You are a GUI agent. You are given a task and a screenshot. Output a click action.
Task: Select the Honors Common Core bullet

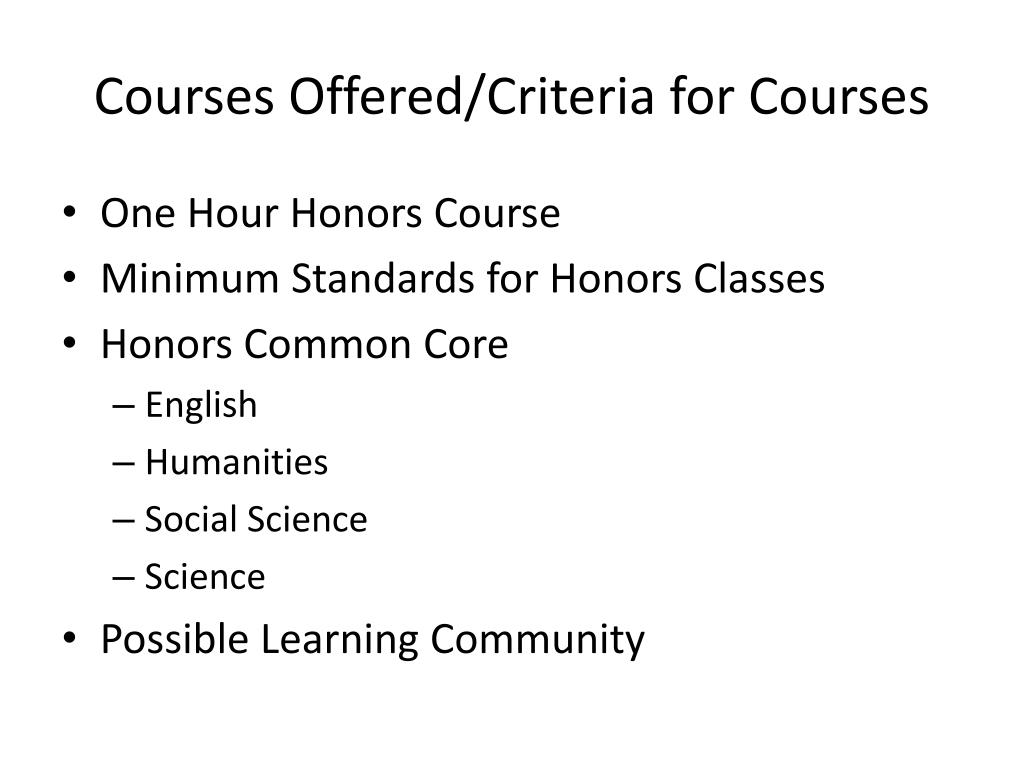click(304, 344)
